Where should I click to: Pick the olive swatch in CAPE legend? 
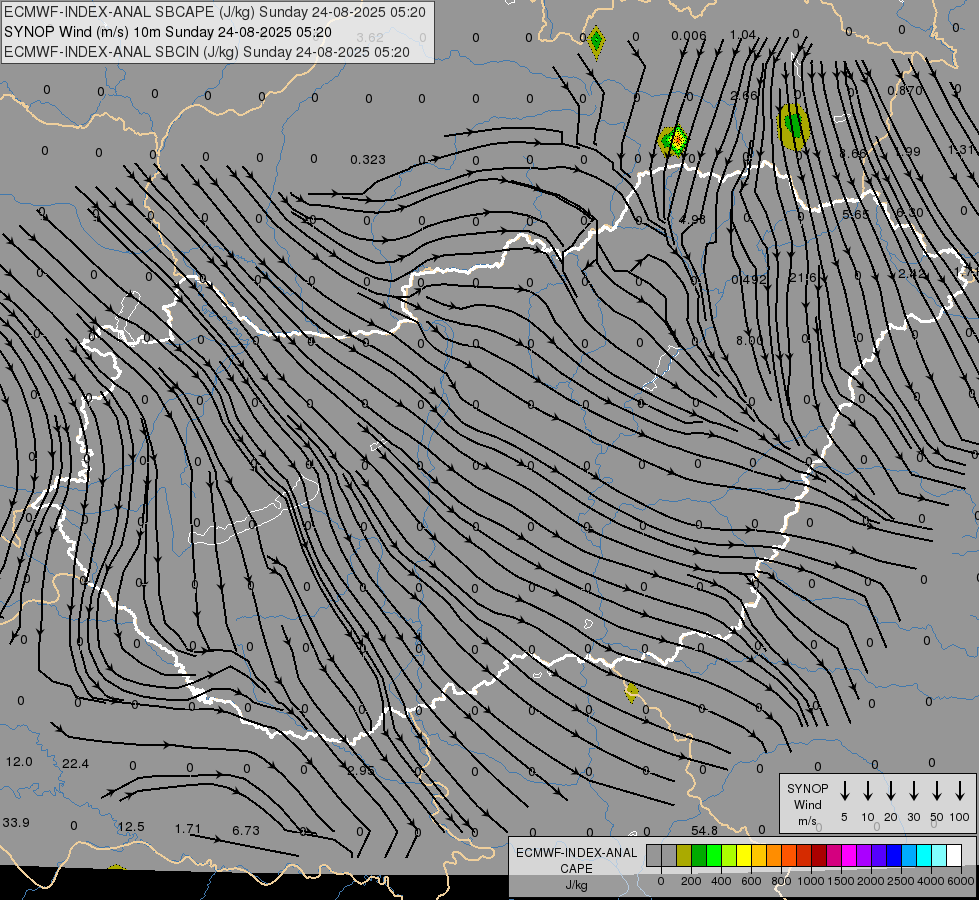point(684,856)
